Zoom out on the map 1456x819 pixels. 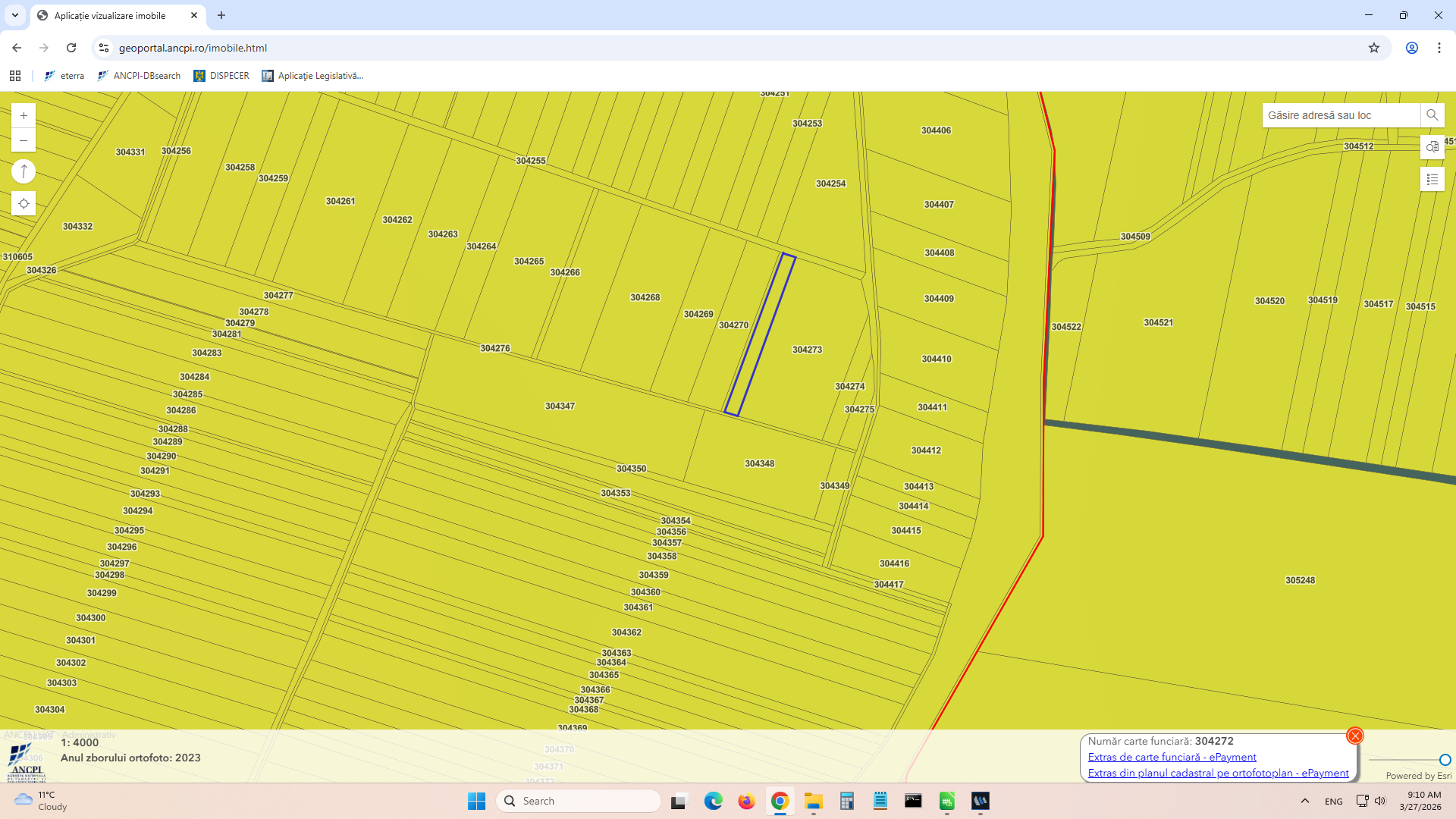point(24,140)
